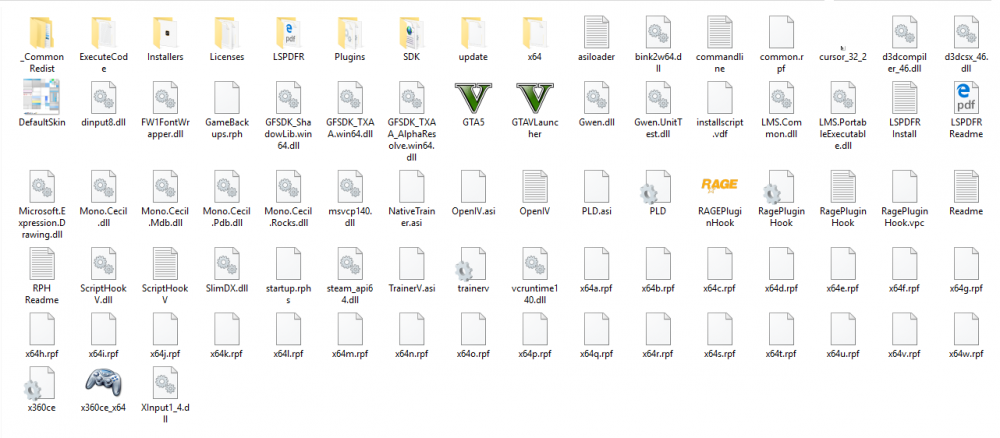The height and width of the screenshot is (438, 1000).
Task: Open the _CommonRedist folder
Action: tap(41, 33)
